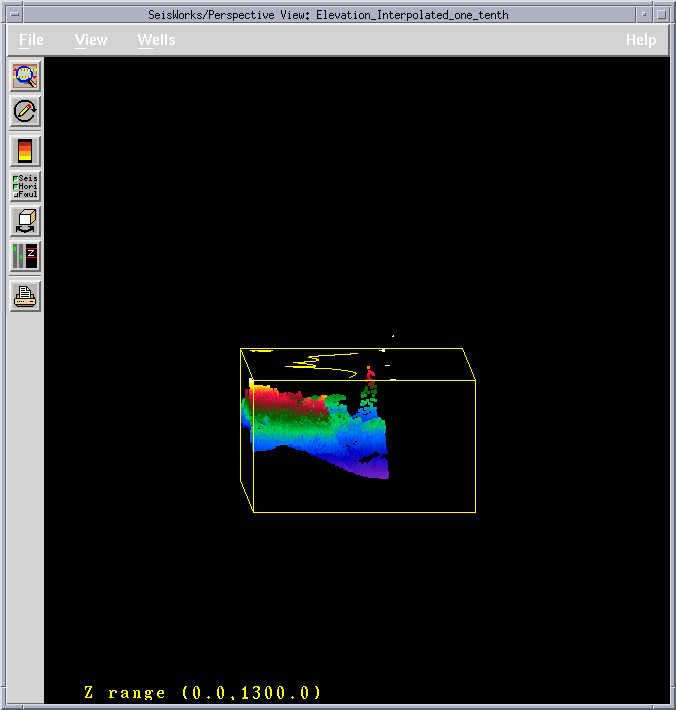Click the 3D cube rotation icon

25,221
